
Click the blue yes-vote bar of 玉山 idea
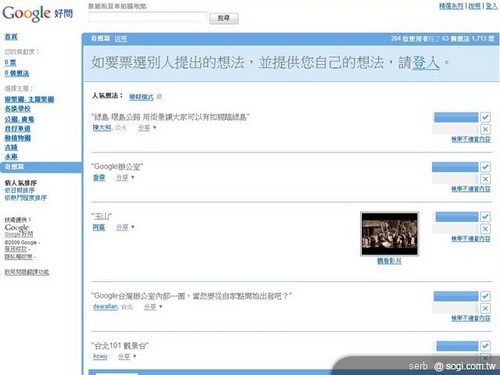click(x=457, y=217)
